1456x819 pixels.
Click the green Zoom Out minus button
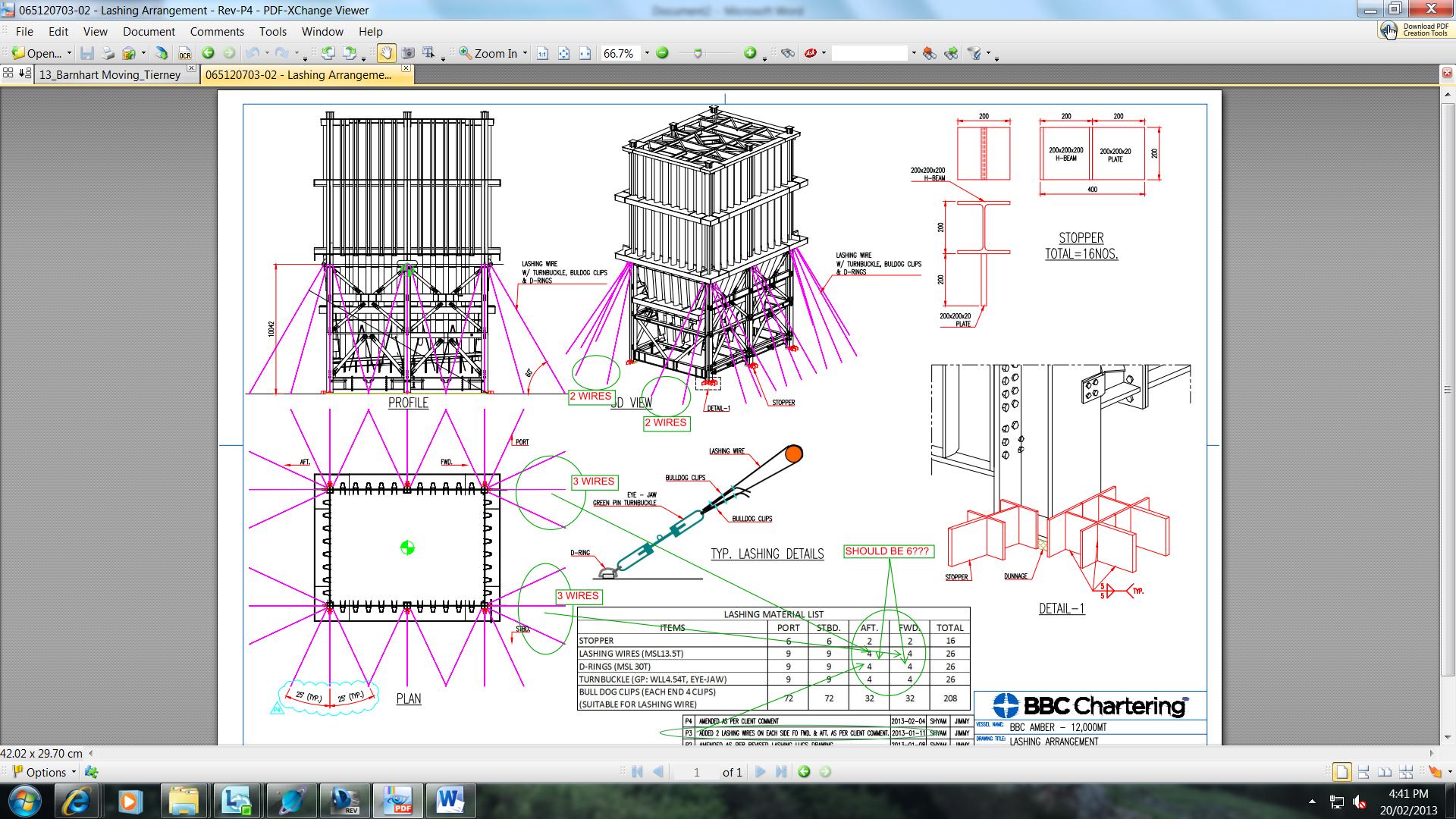coord(662,53)
